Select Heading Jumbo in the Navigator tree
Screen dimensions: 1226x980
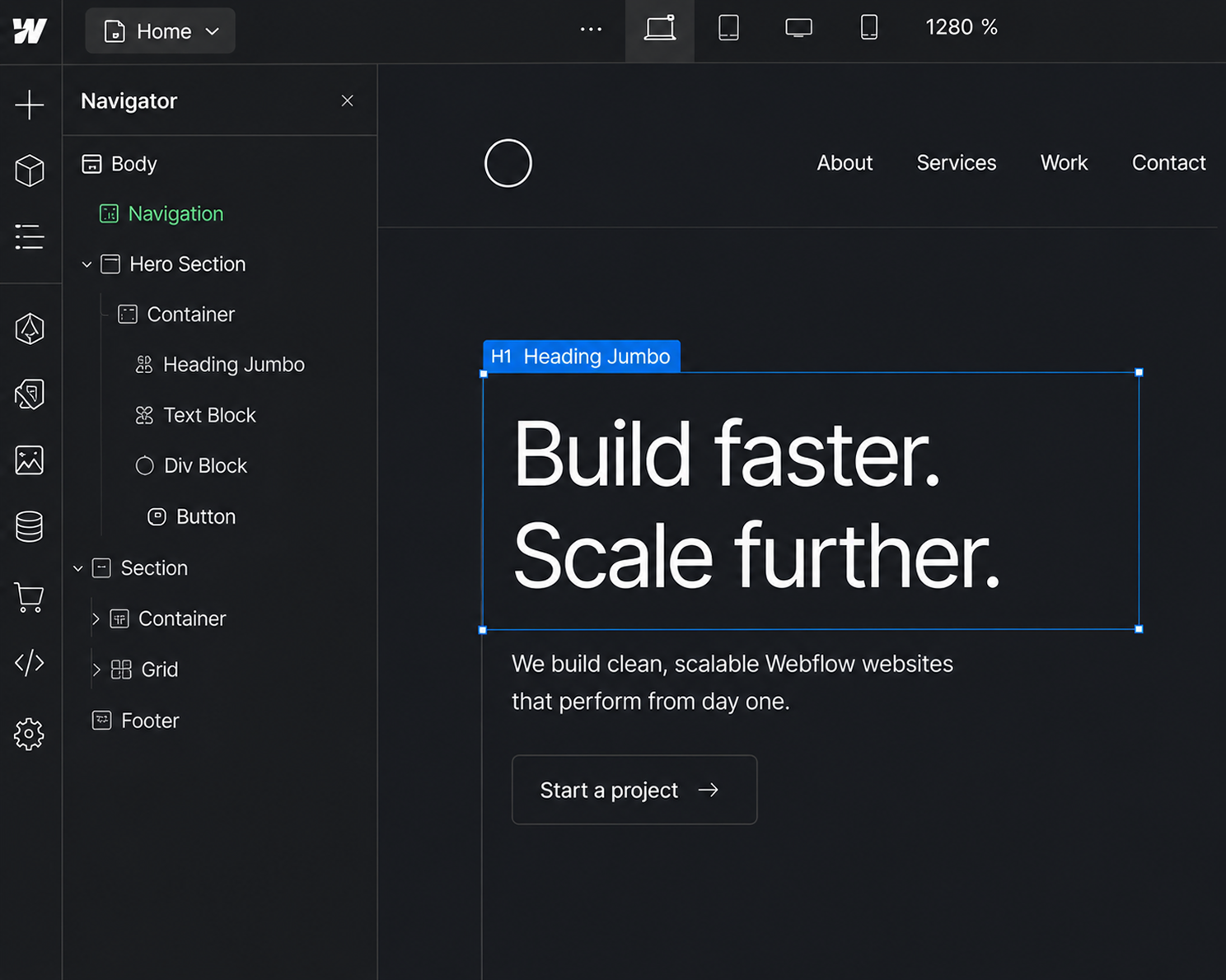coord(220,365)
